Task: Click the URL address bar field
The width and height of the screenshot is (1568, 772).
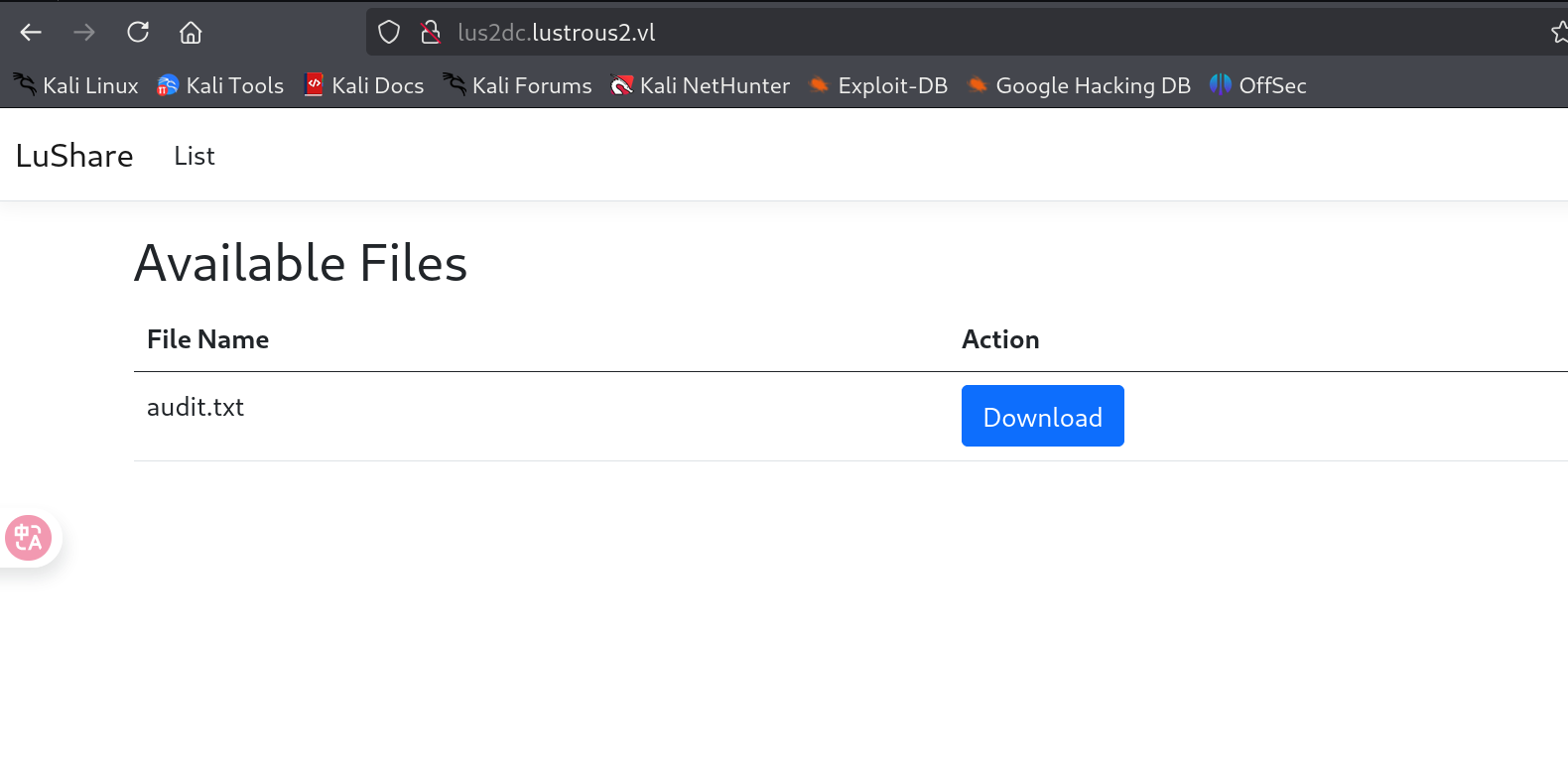Action: (893, 33)
